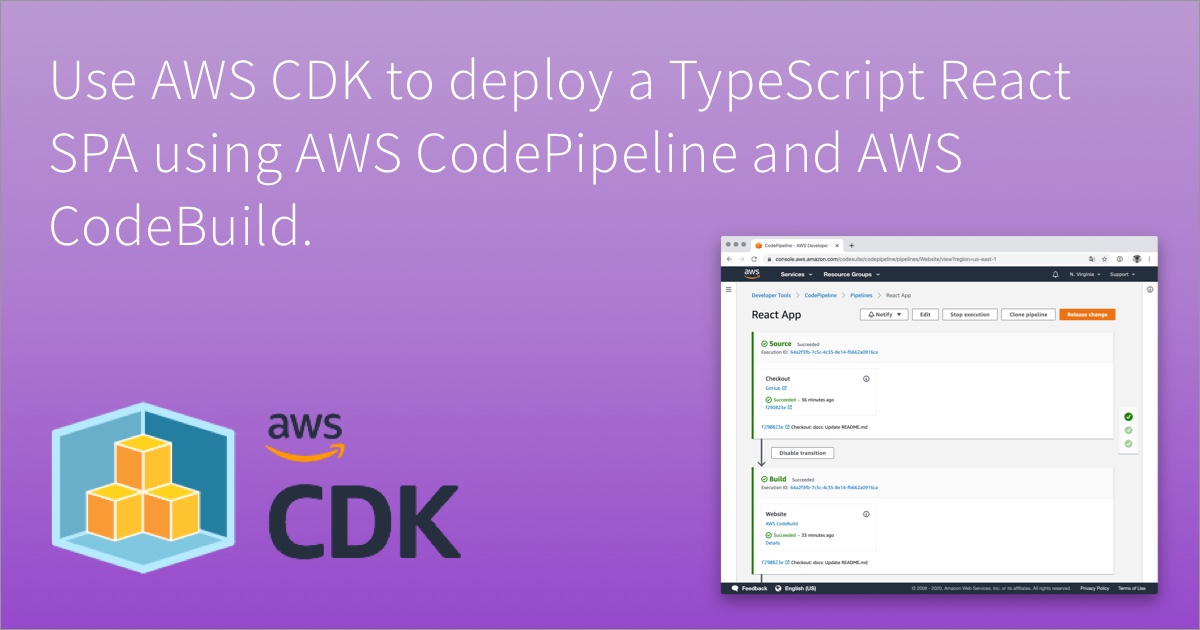Open the Support dropdown
Image resolution: width=1200 pixels, height=630 pixels.
click(1123, 274)
